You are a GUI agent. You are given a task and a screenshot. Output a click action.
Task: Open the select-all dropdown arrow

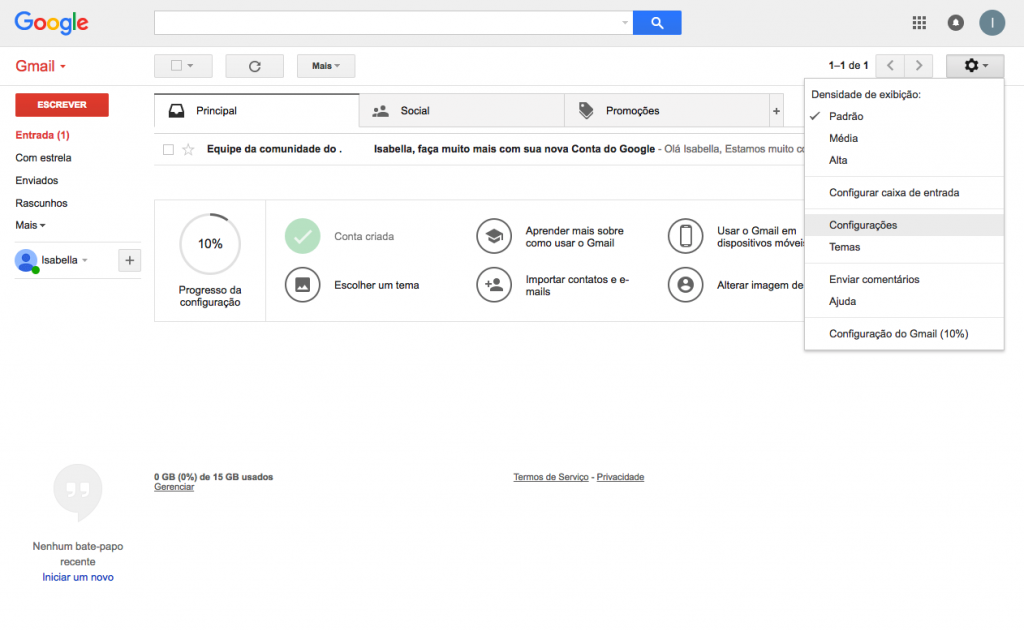tap(190, 66)
